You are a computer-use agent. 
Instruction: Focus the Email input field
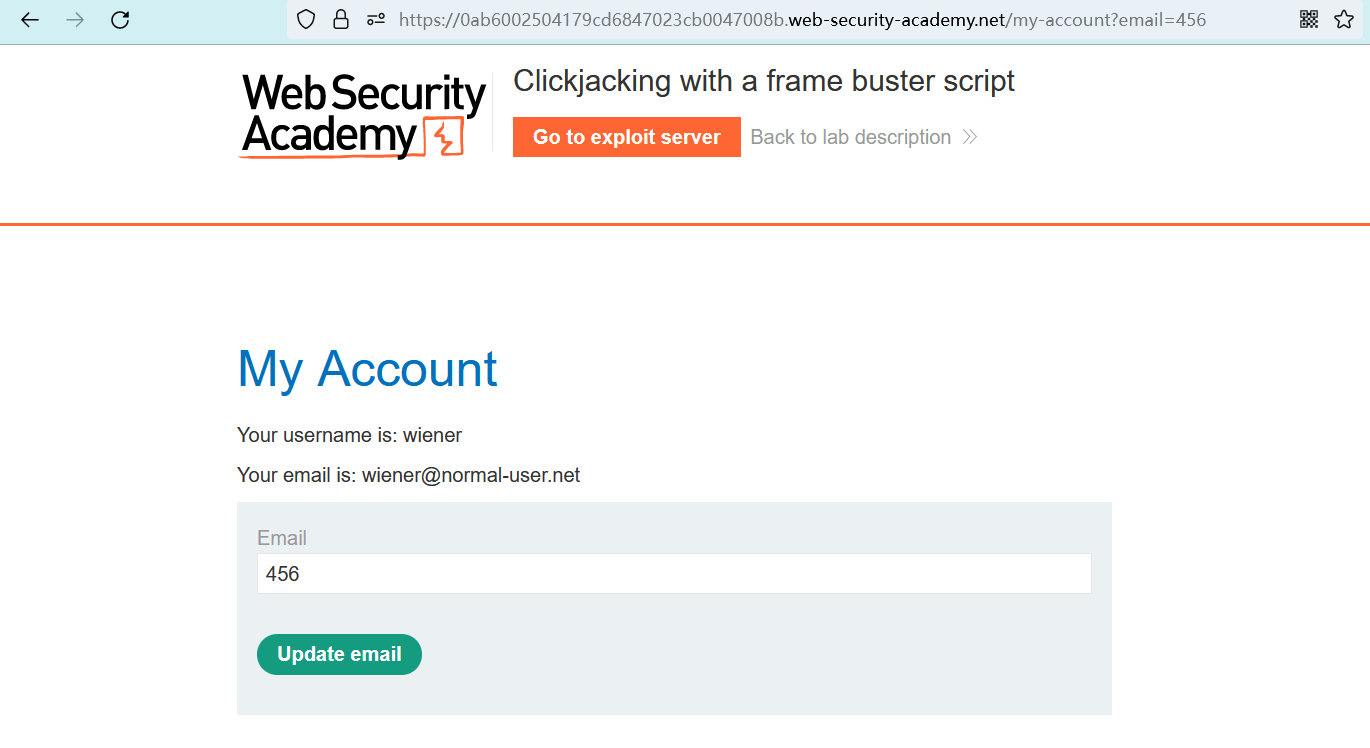tap(673, 574)
